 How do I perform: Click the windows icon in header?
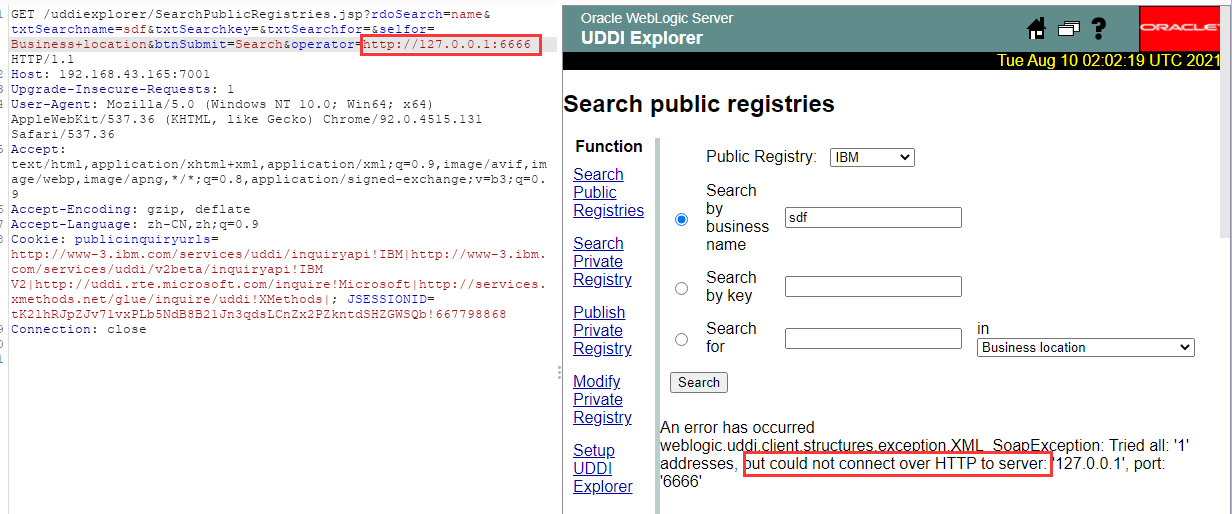coord(1068,29)
